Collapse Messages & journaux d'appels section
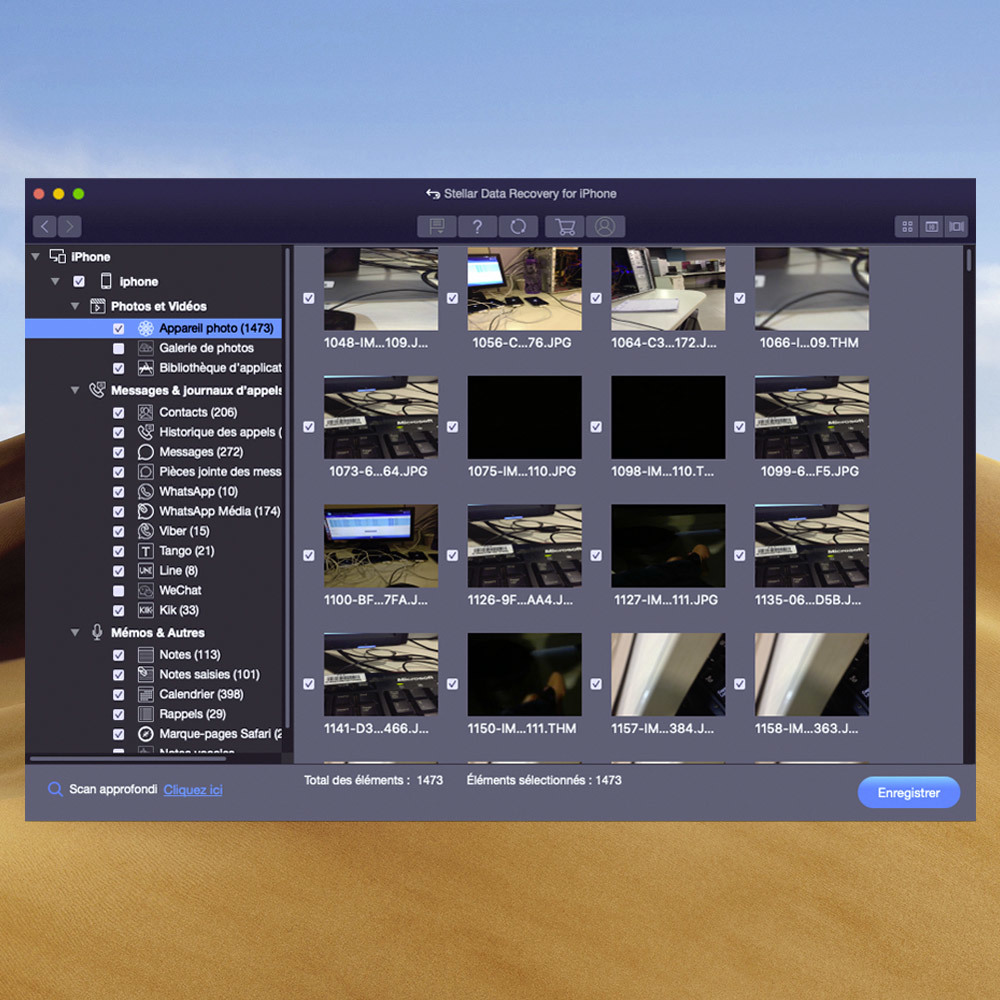 (75, 390)
